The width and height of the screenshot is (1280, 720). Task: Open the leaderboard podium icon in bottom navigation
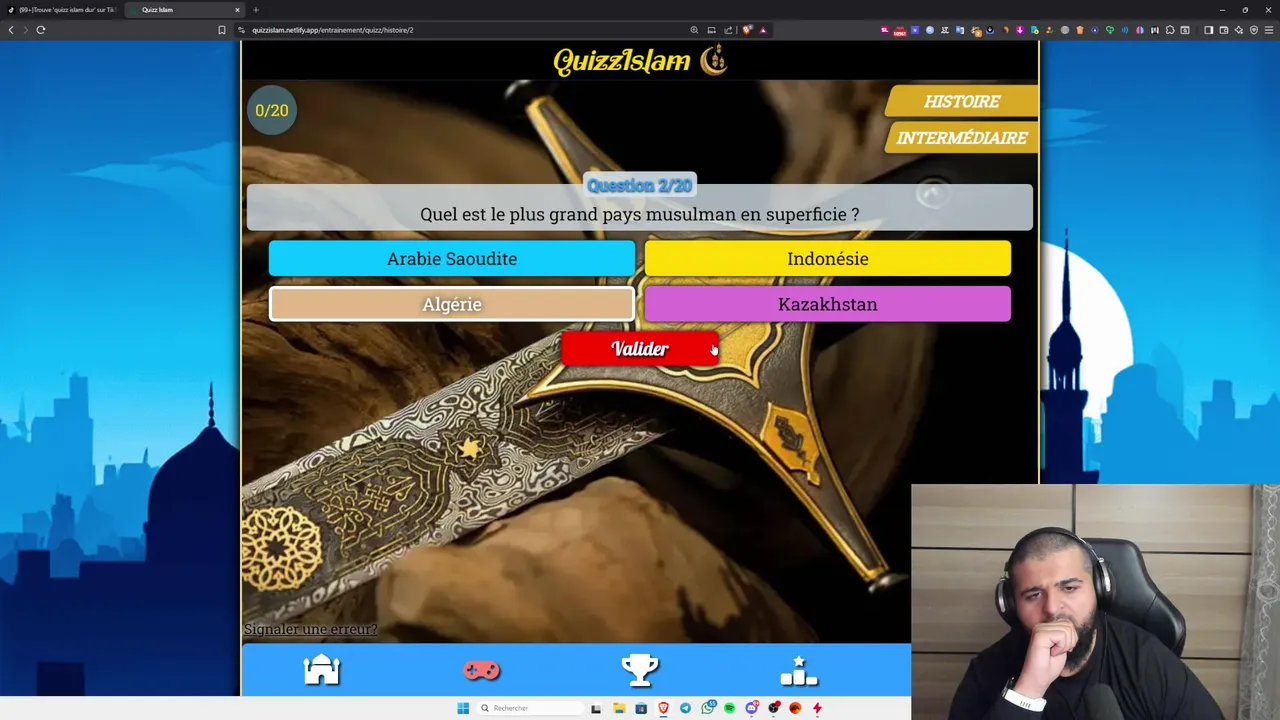tap(798, 670)
